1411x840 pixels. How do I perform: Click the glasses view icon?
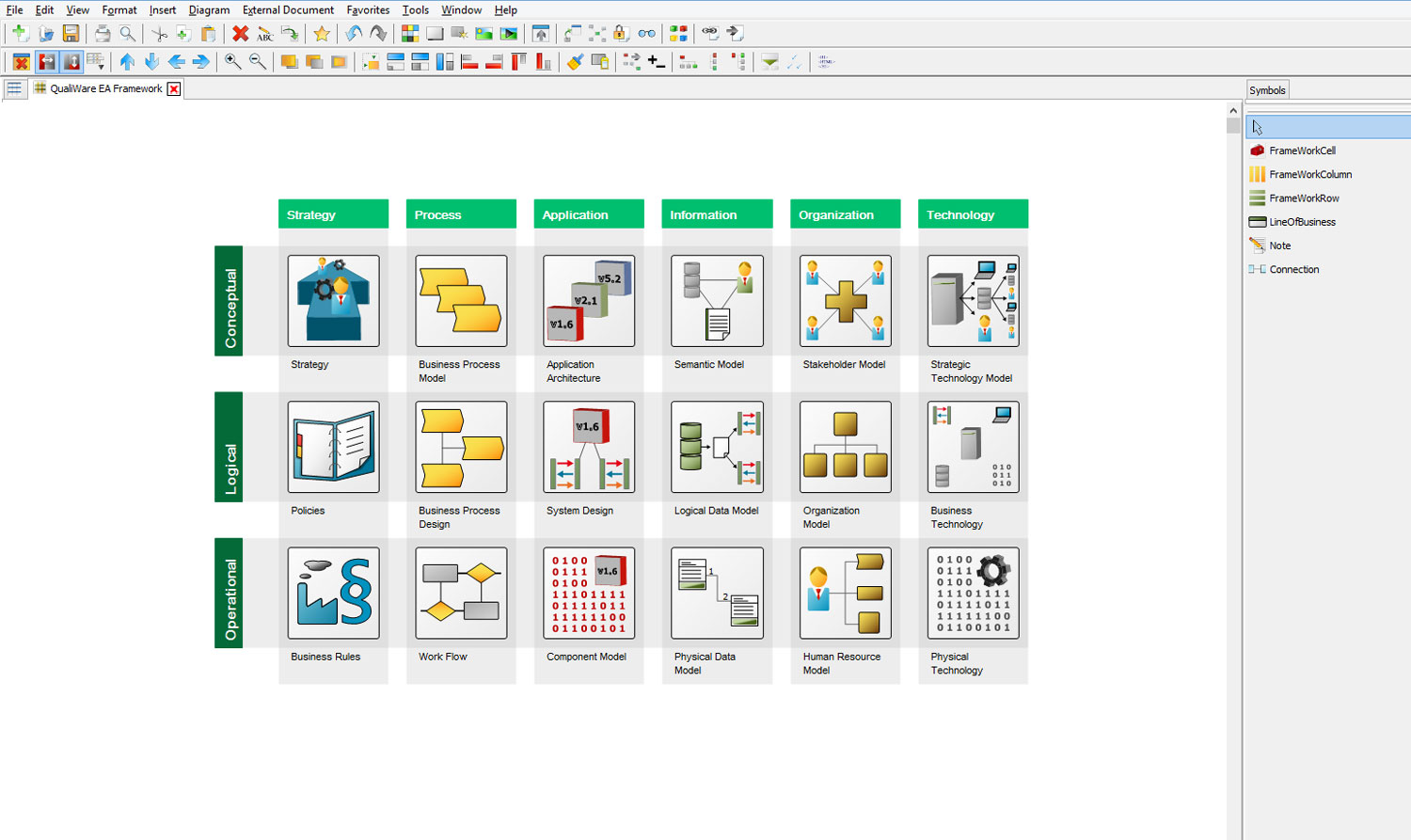[647, 34]
